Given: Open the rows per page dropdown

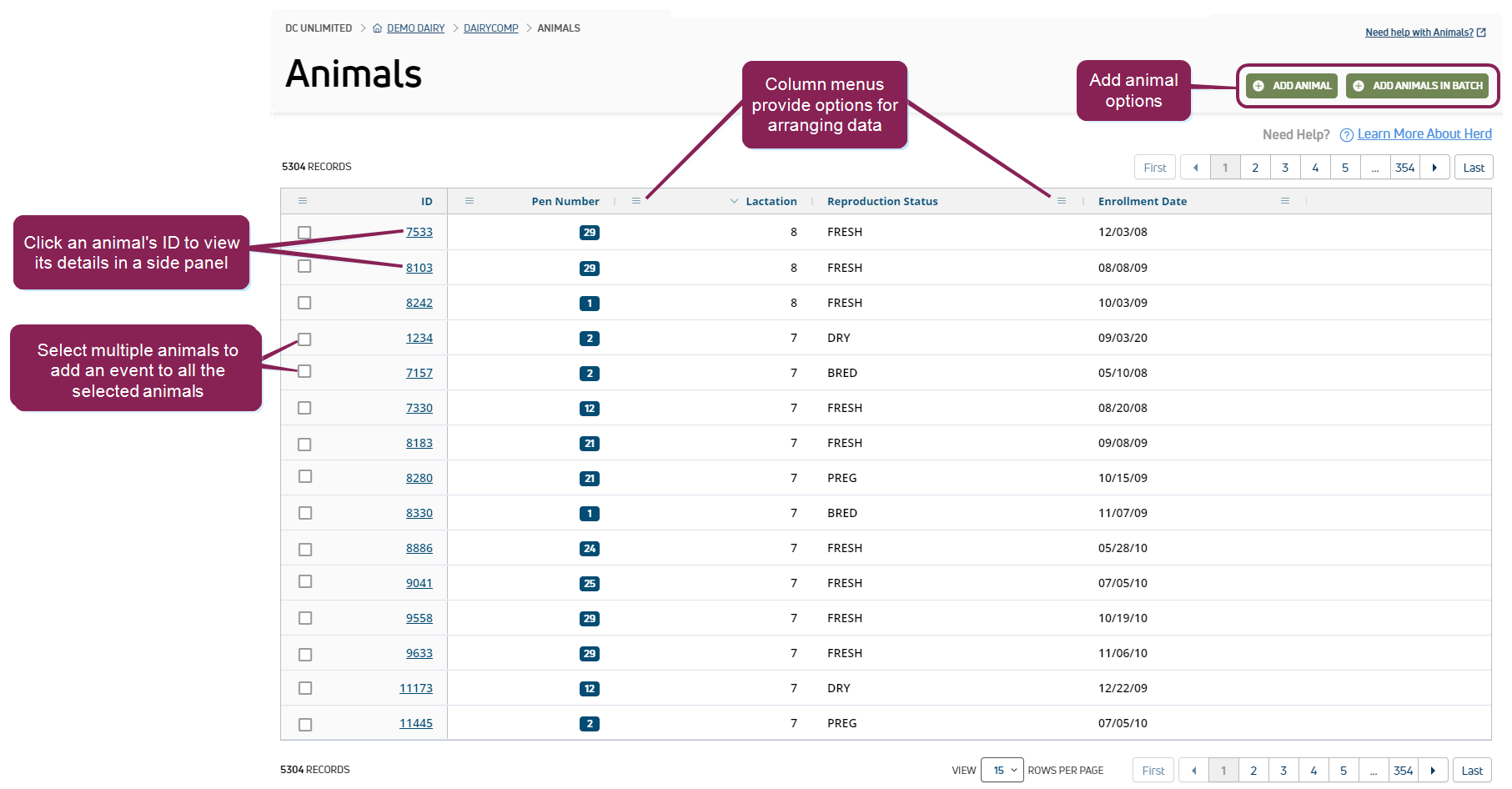Looking at the screenshot, I should 1002,770.
